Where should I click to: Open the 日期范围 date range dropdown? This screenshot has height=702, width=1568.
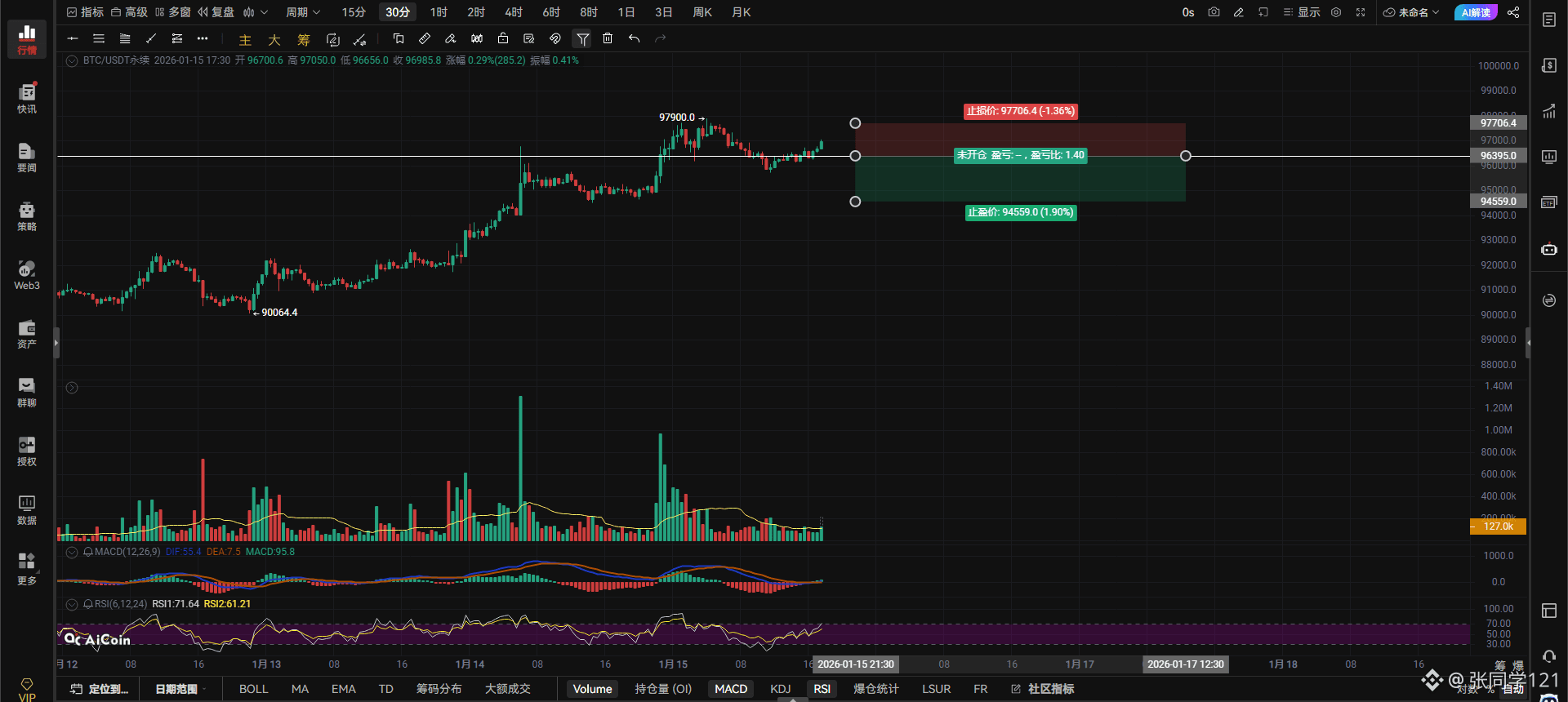pos(180,689)
